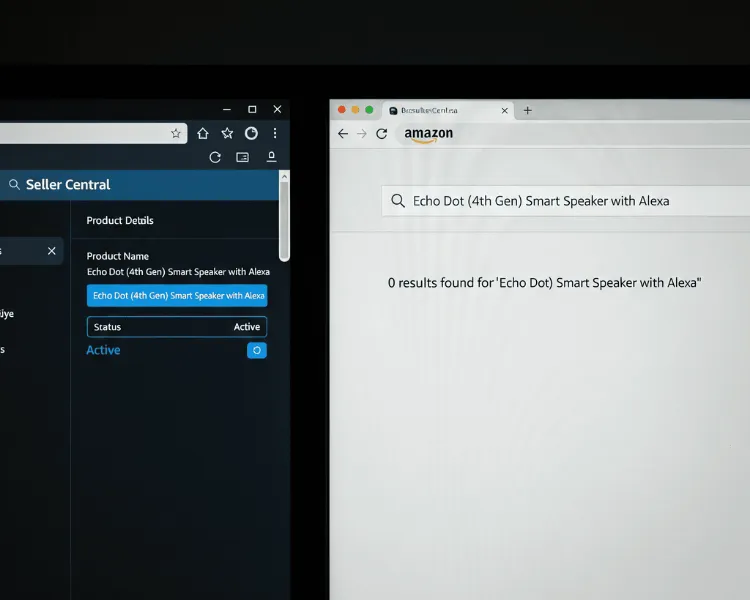The height and width of the screenshot is (600, 750).
Task: Click yellow minimize dot on Amazon window
Action: (x=355, y=110)
